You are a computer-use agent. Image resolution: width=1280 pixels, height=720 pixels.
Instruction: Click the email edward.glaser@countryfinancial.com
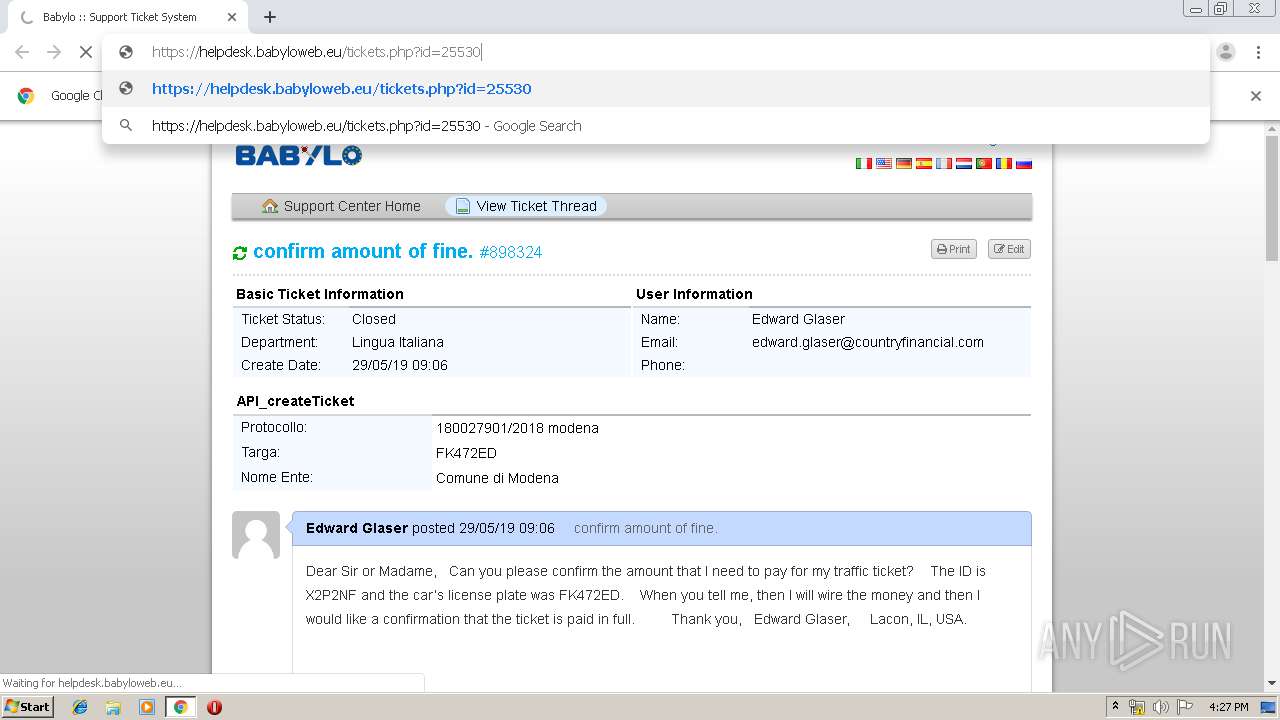[868, 342]
